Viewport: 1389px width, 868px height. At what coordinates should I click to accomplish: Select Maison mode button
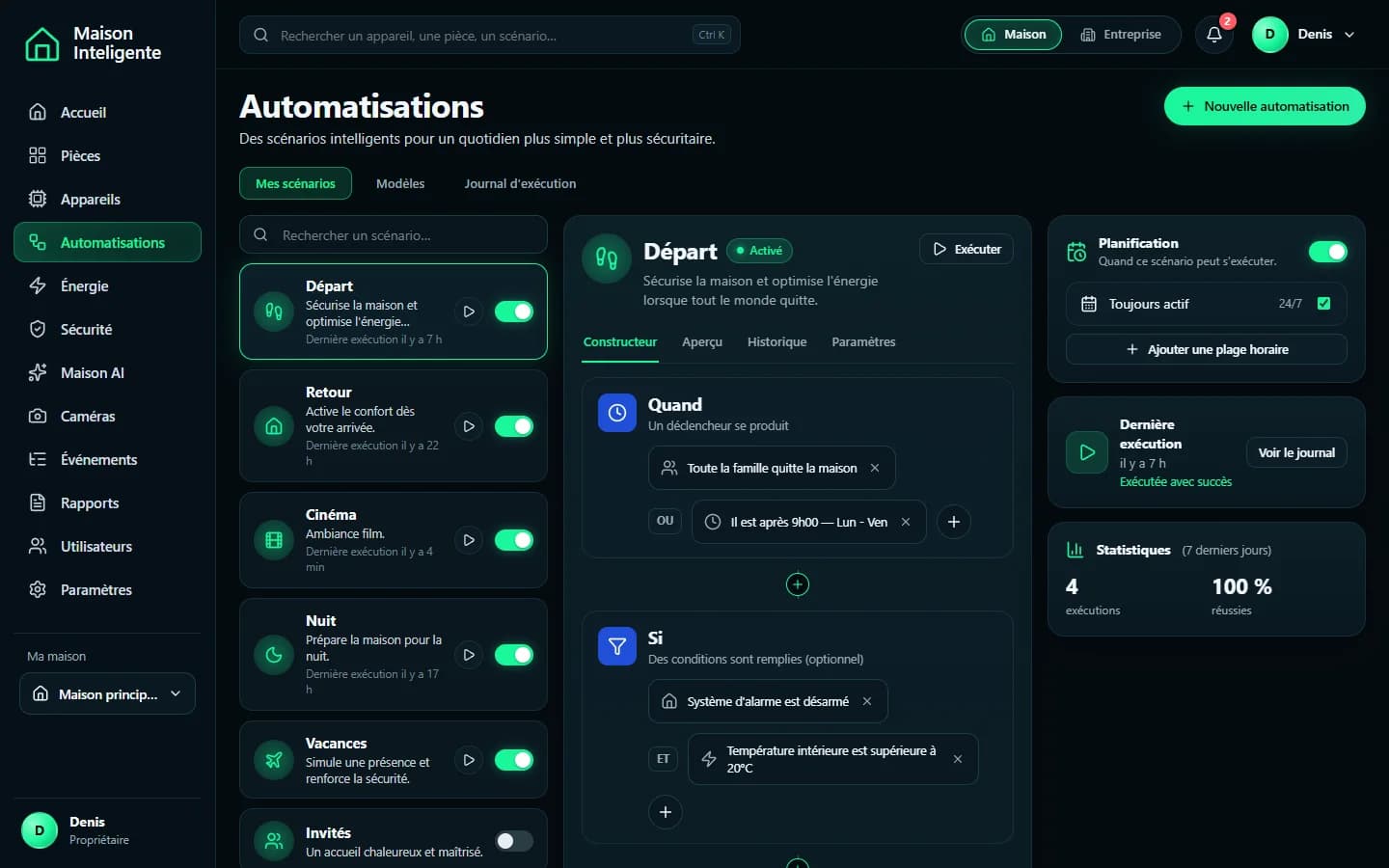[1013, 35]
